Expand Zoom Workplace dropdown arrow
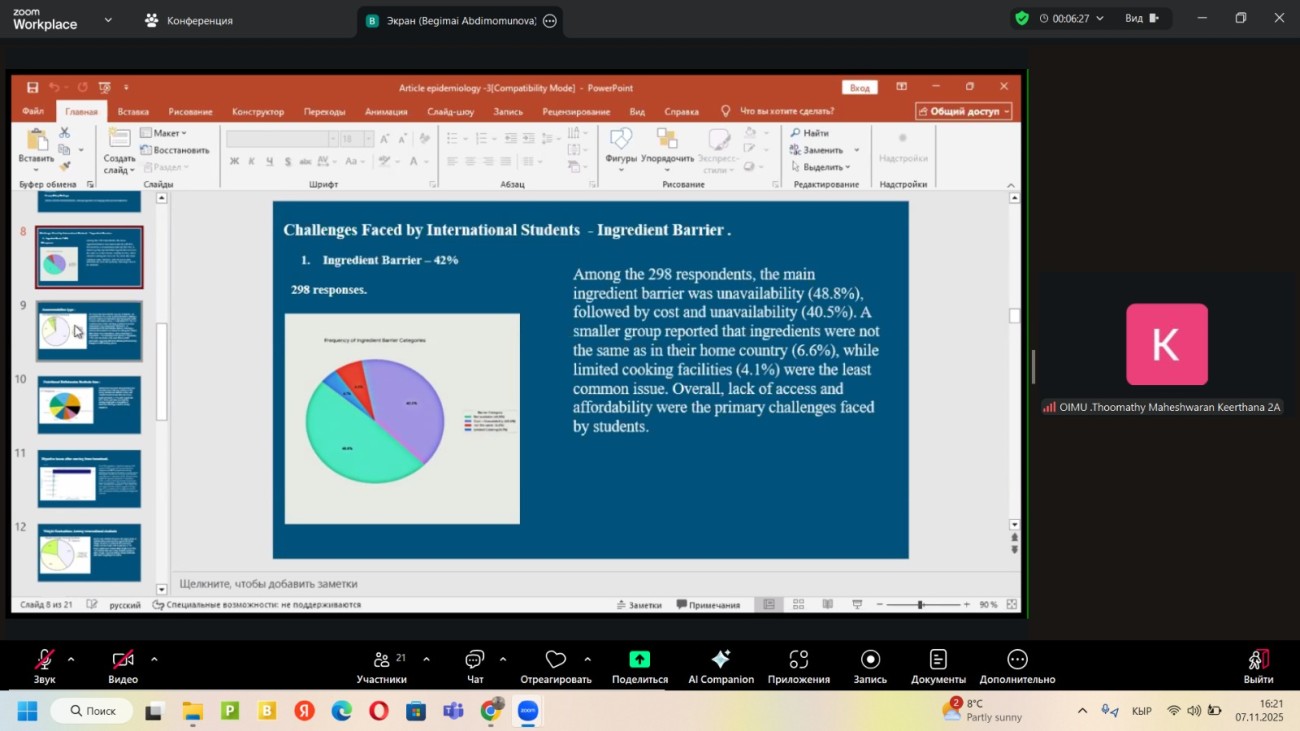 click(x=108, y=19)
